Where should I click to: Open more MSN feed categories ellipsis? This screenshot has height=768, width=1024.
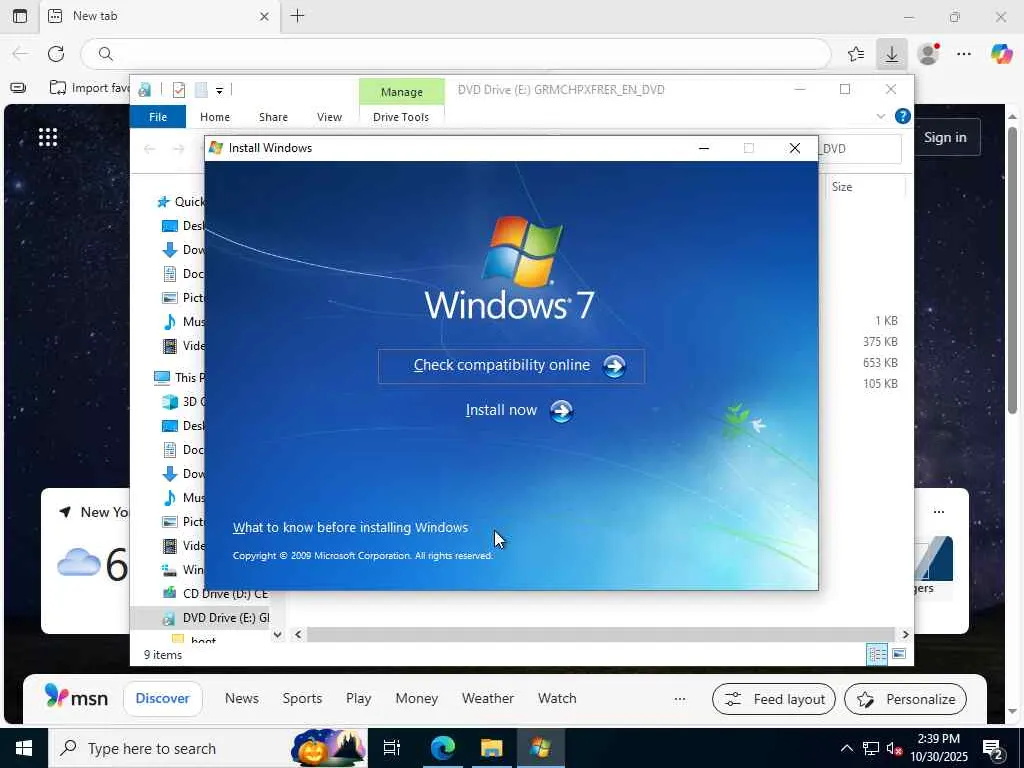tap(680, 699)
